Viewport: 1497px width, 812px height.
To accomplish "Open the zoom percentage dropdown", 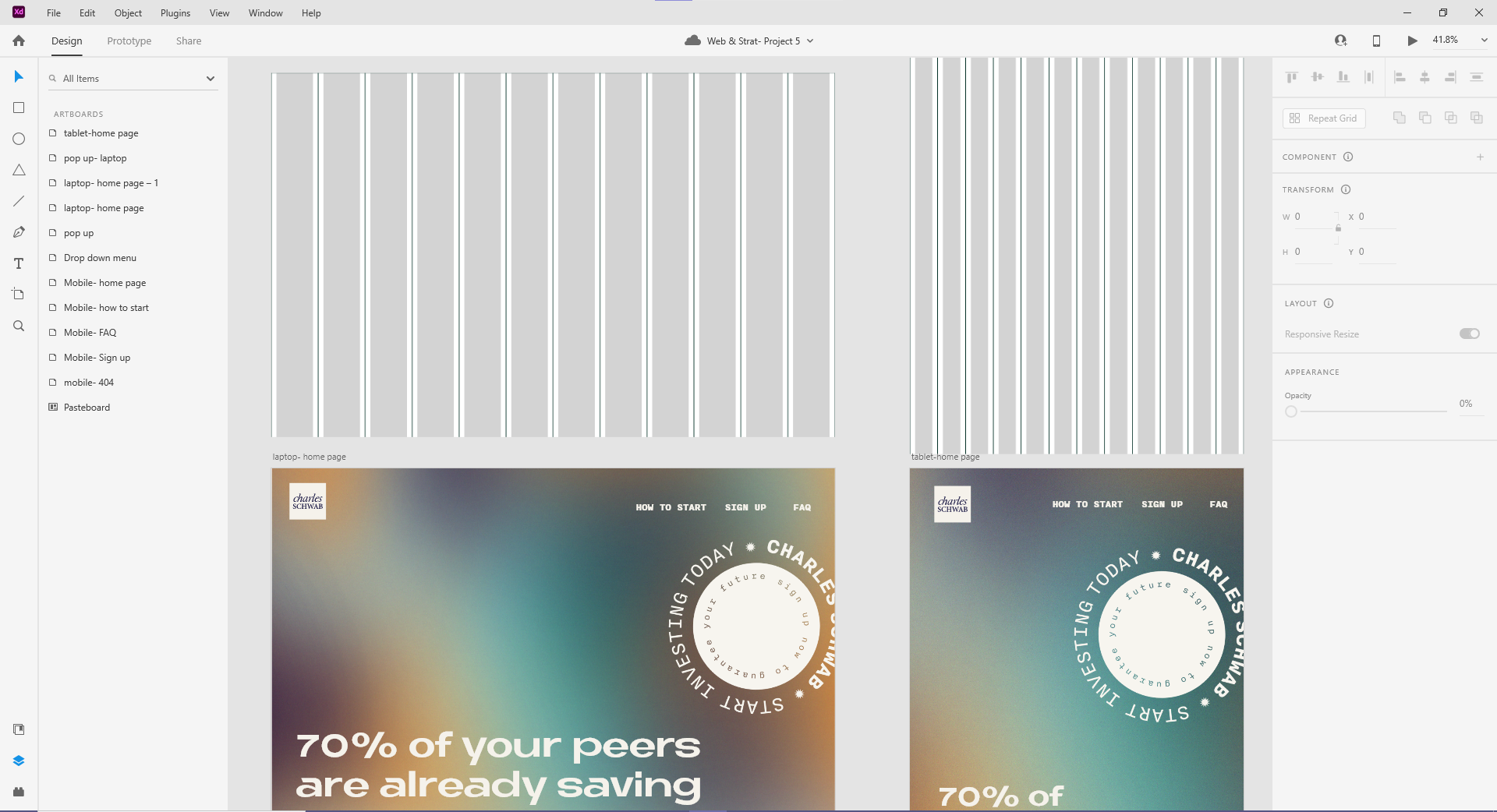I will click(1484, 40).
